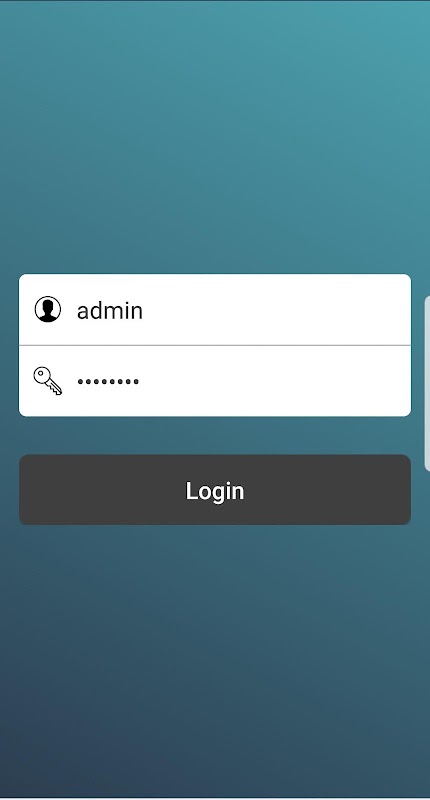Click the key icon beside password
This screenshot has width=430, height=800.
coord(48,381)
